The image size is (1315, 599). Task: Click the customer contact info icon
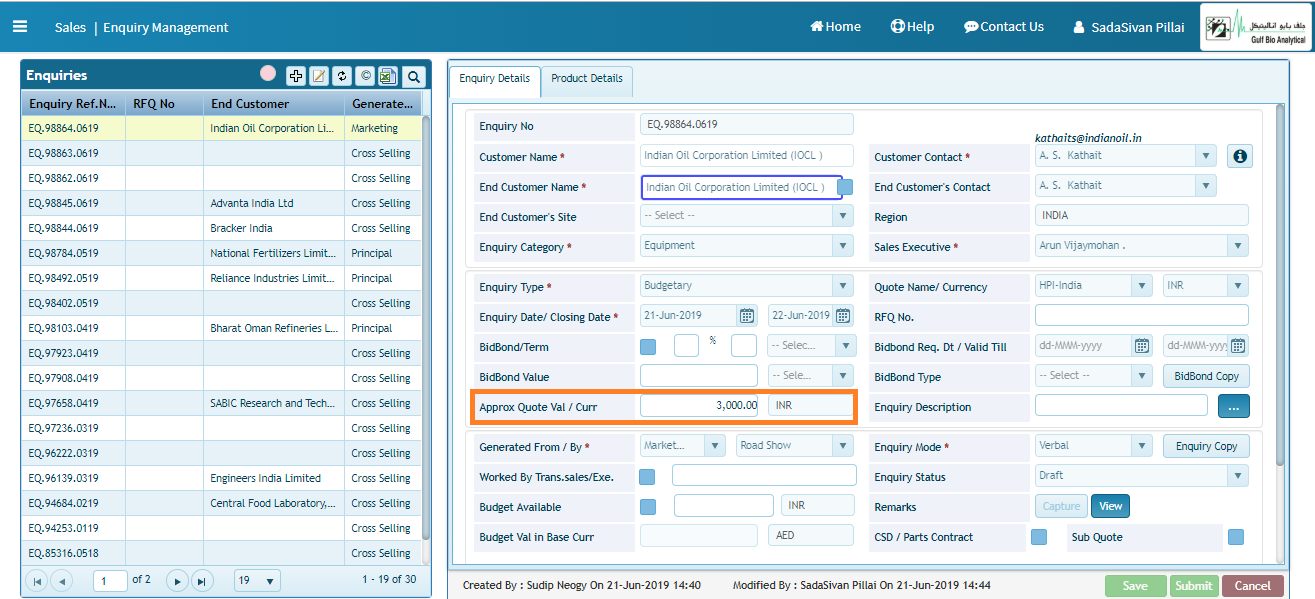click(1240, 156)
